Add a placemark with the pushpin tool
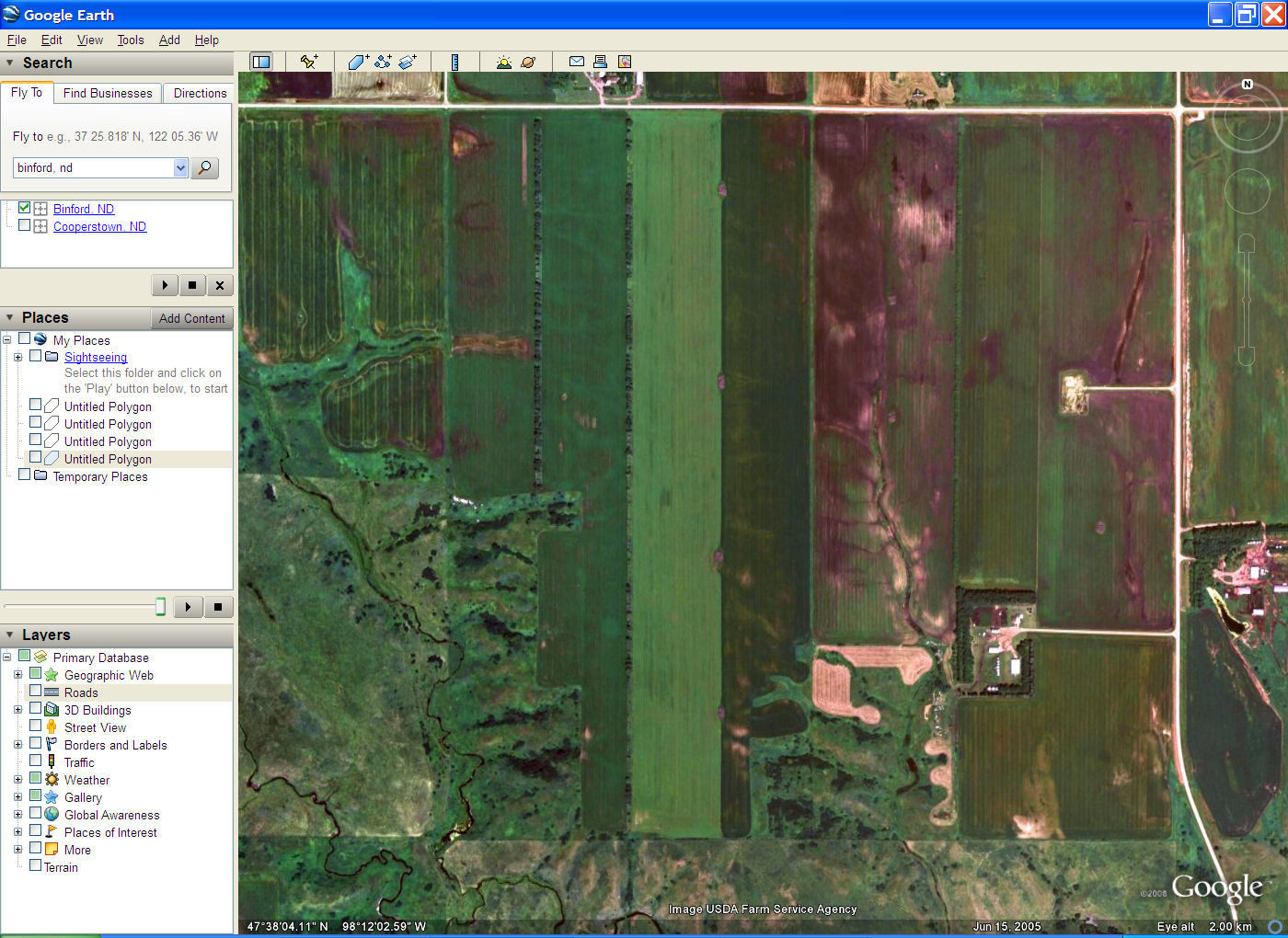This screenshot has height=938, width=1288. (309, 62)
